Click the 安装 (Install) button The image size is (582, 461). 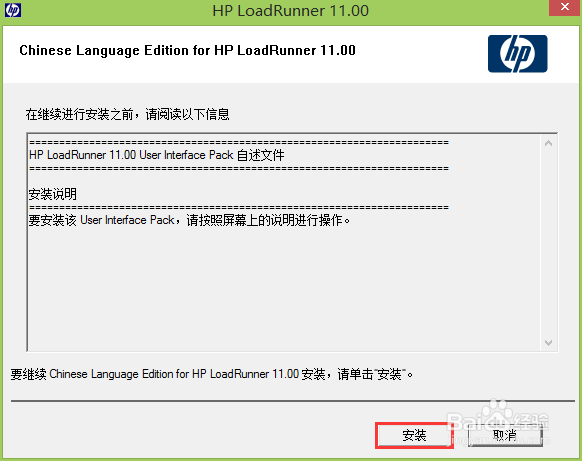414,435
